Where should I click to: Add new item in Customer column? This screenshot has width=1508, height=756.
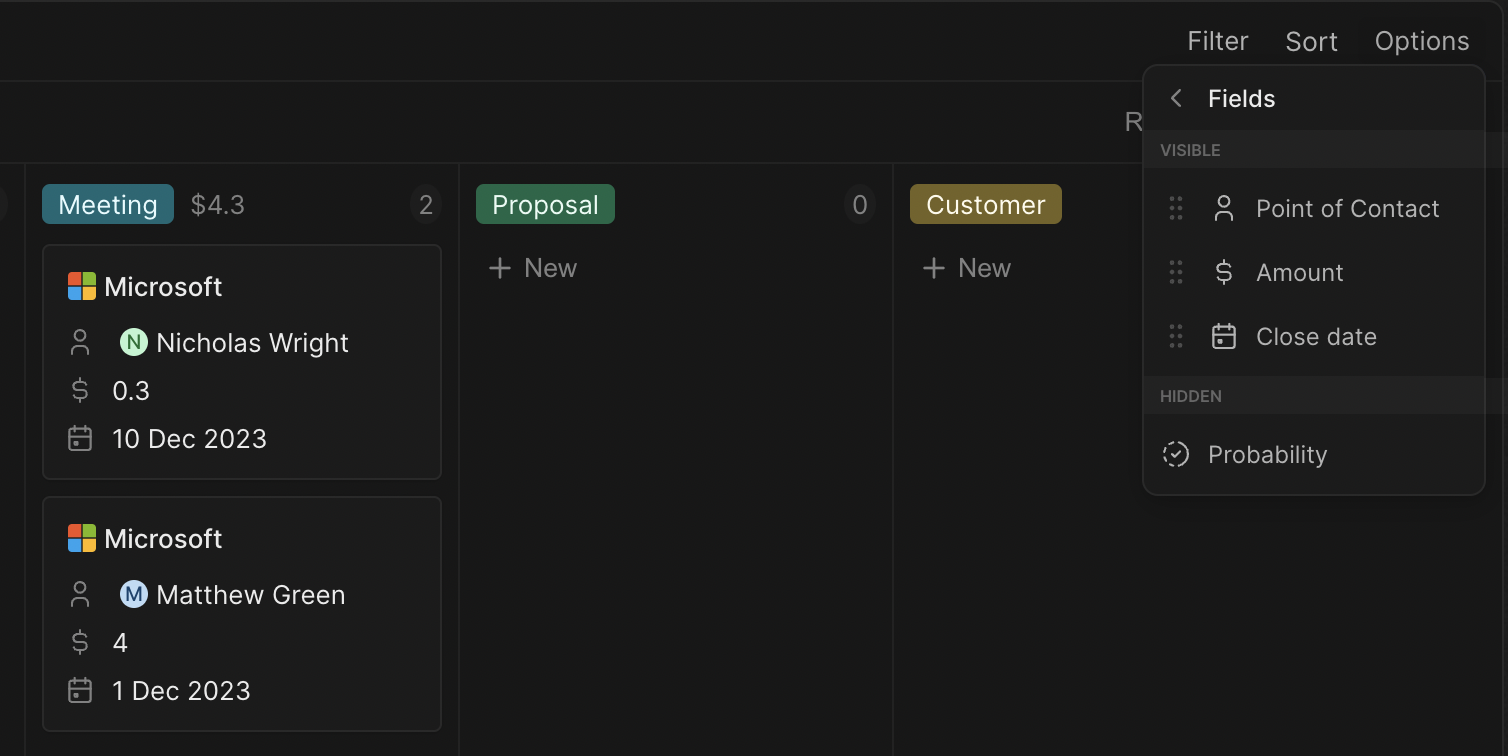(967, 268)
